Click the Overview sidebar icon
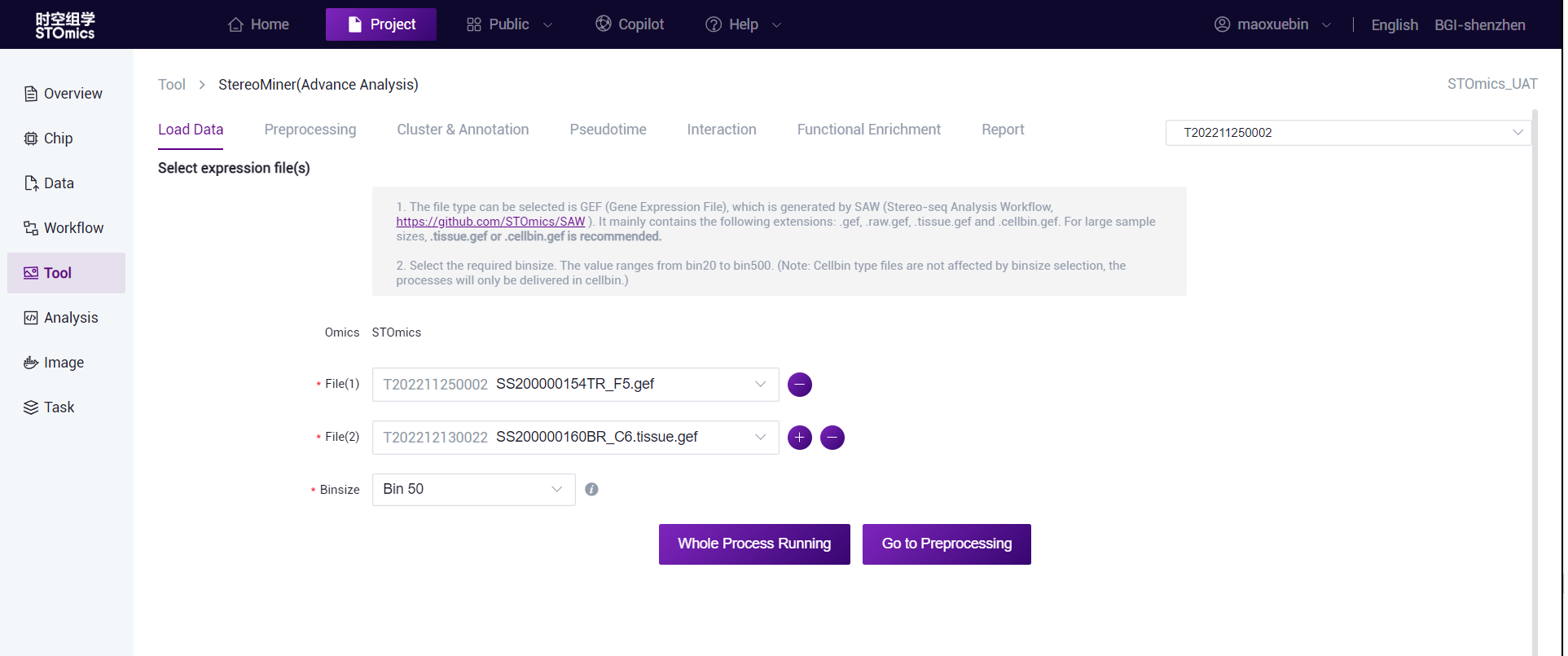 (31, 94)
